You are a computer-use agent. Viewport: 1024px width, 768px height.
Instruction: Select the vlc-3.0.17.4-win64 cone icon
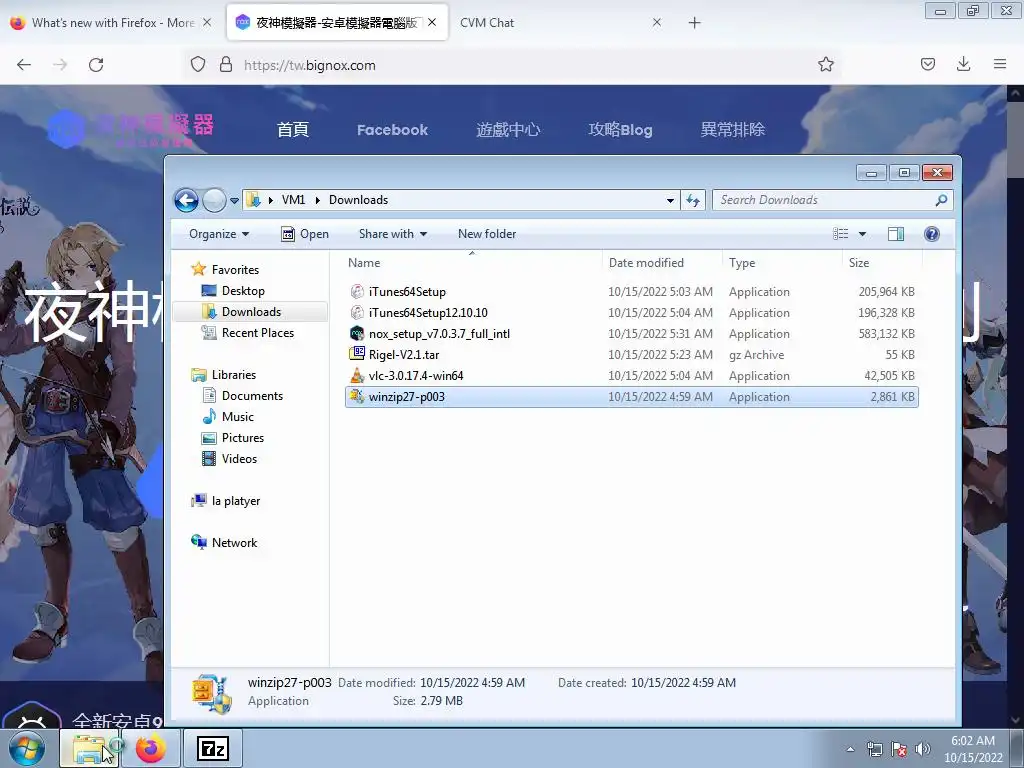357,376
